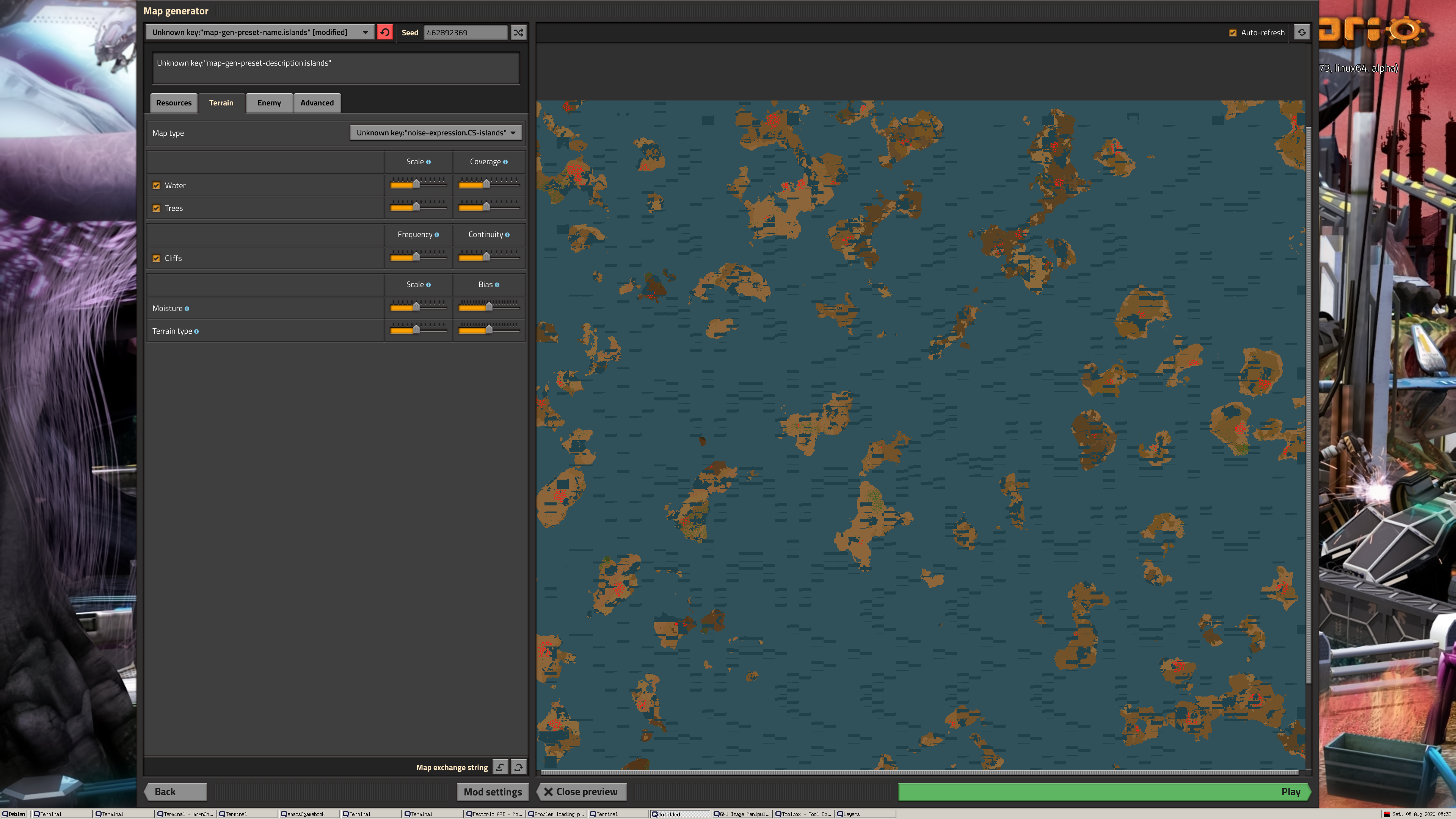1456x819 pixels.
Task: Switch to Terminal - mrvn taskbar window
Action: click(x=185, y=814)
